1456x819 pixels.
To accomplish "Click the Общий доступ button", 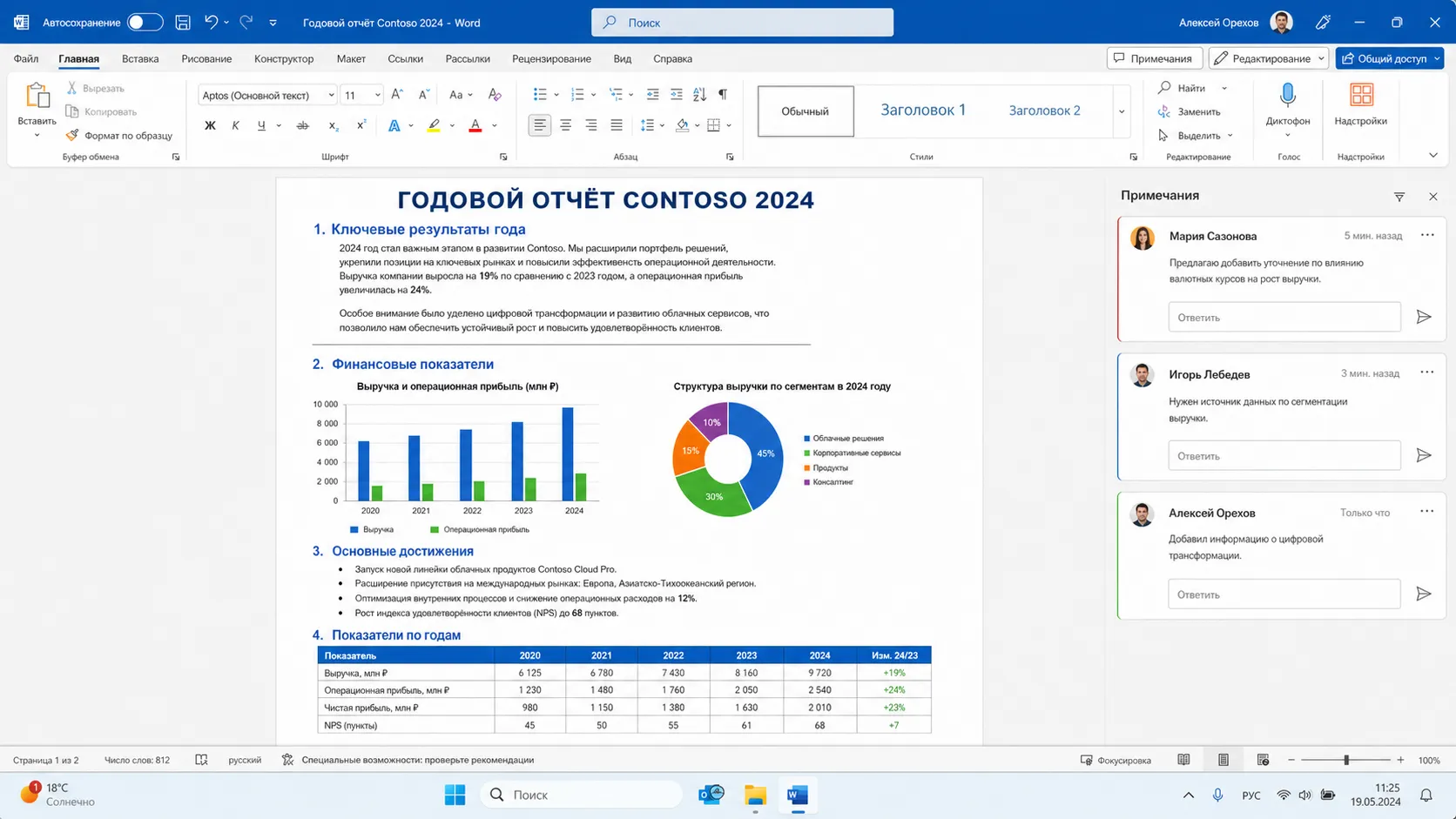I will 1389,58.
